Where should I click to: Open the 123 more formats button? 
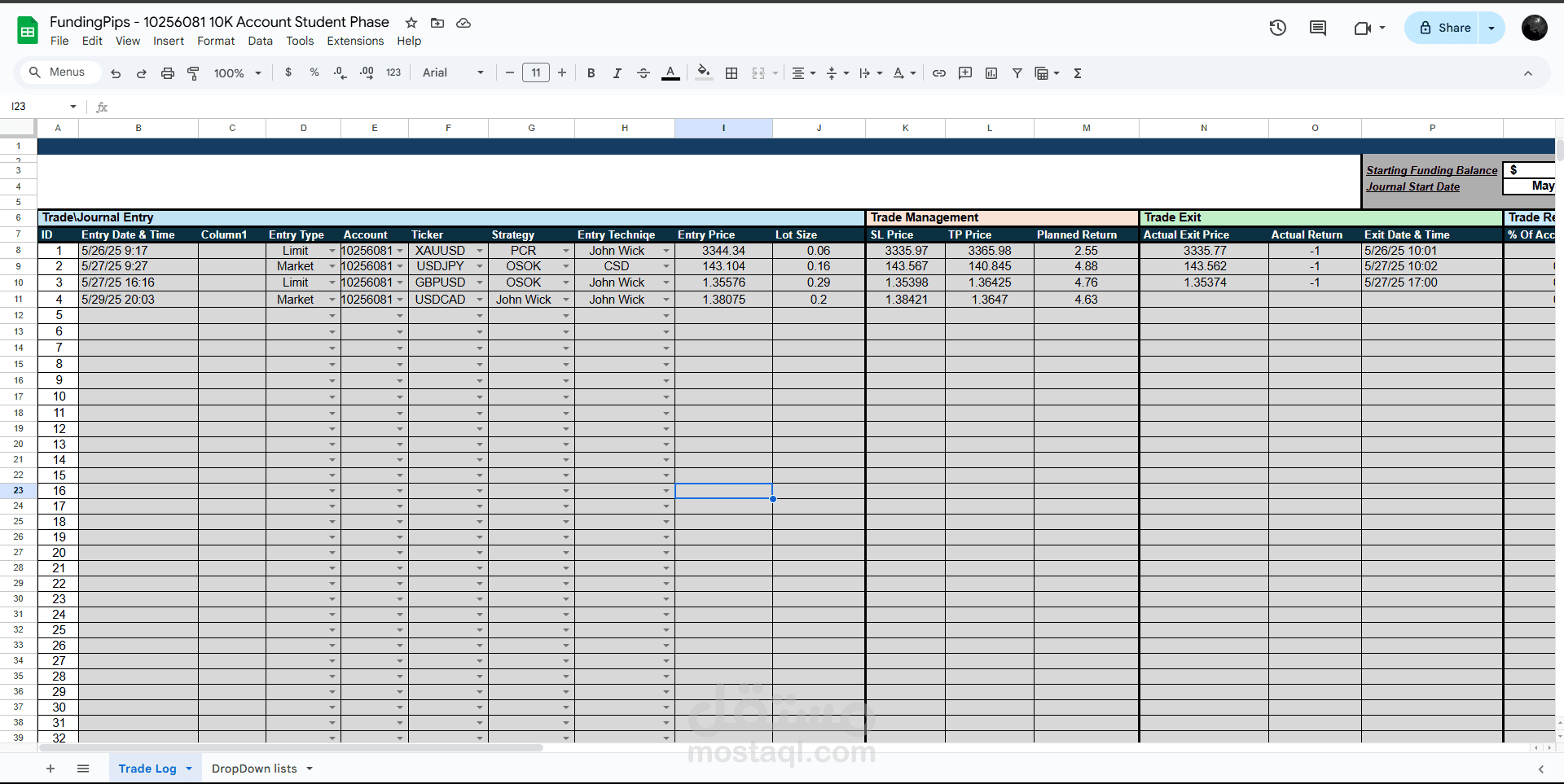click(x=393, y=72)
